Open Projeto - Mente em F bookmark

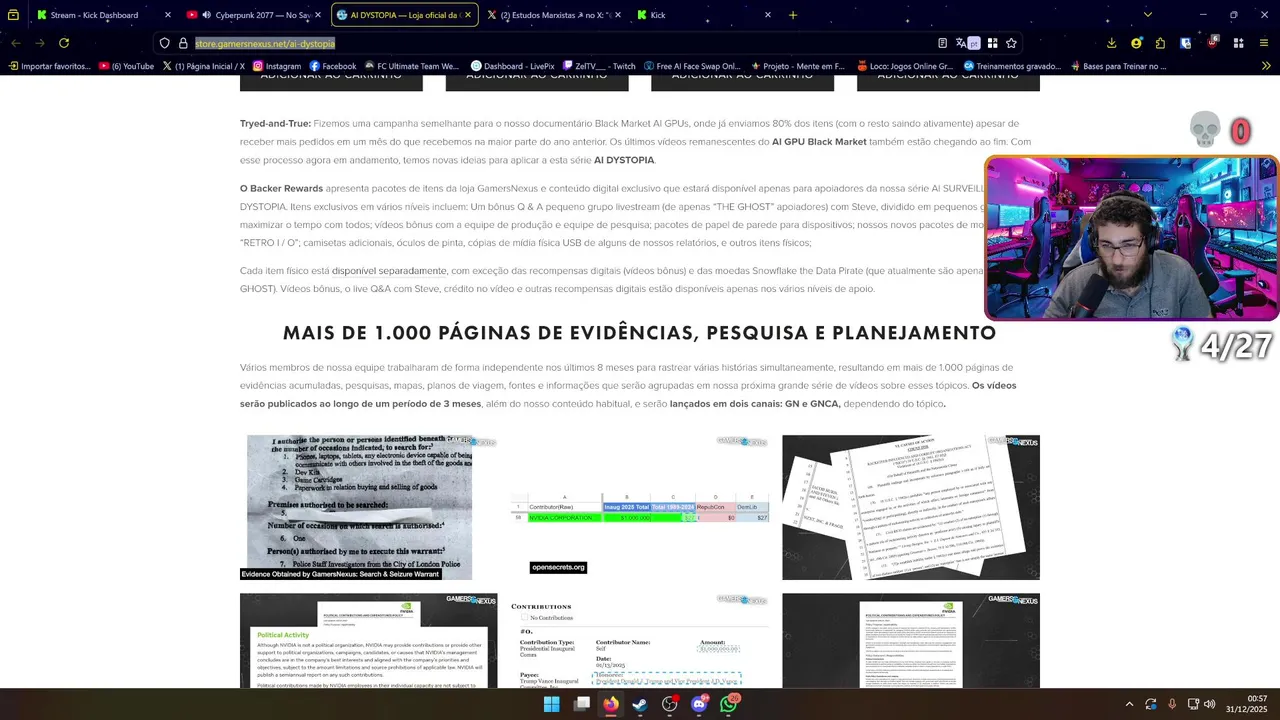[x=798, y=66]
